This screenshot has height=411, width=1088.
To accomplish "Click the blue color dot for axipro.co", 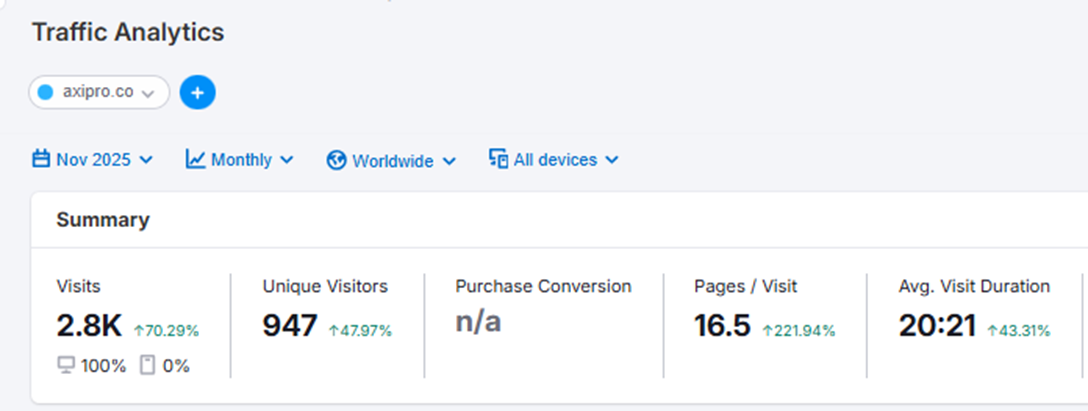I will point(45,93).
